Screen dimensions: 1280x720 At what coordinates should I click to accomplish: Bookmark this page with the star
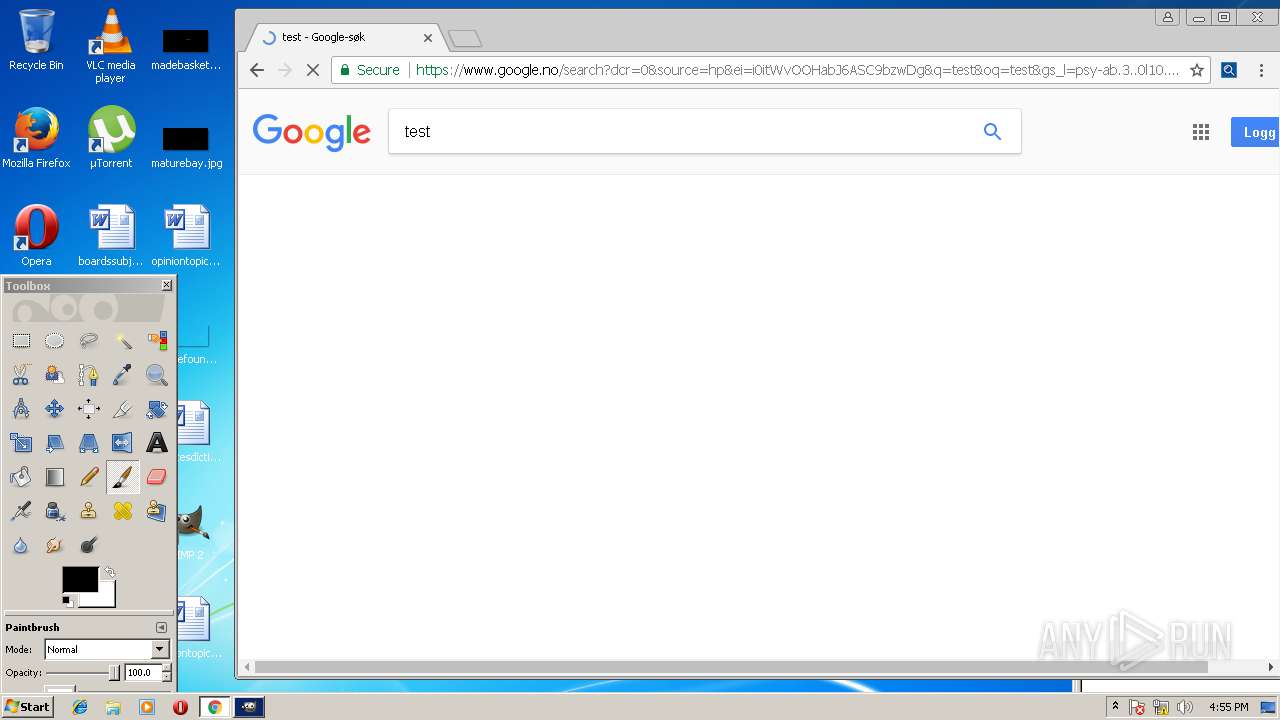tap(1196, 70)
